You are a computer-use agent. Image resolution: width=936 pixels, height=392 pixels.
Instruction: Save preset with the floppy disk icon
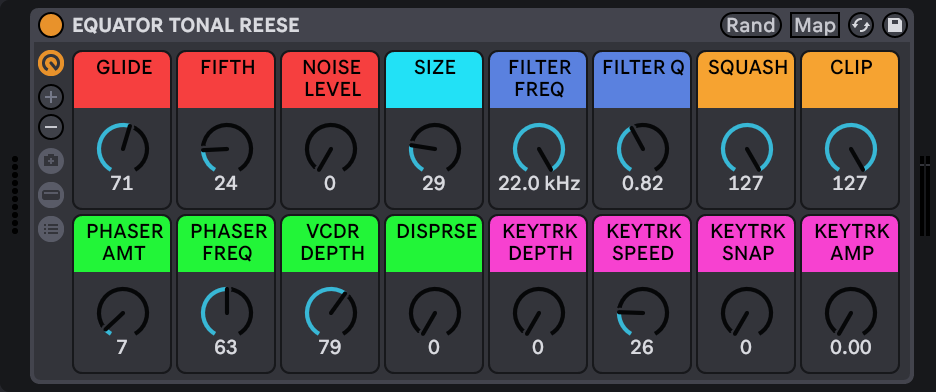894,25
